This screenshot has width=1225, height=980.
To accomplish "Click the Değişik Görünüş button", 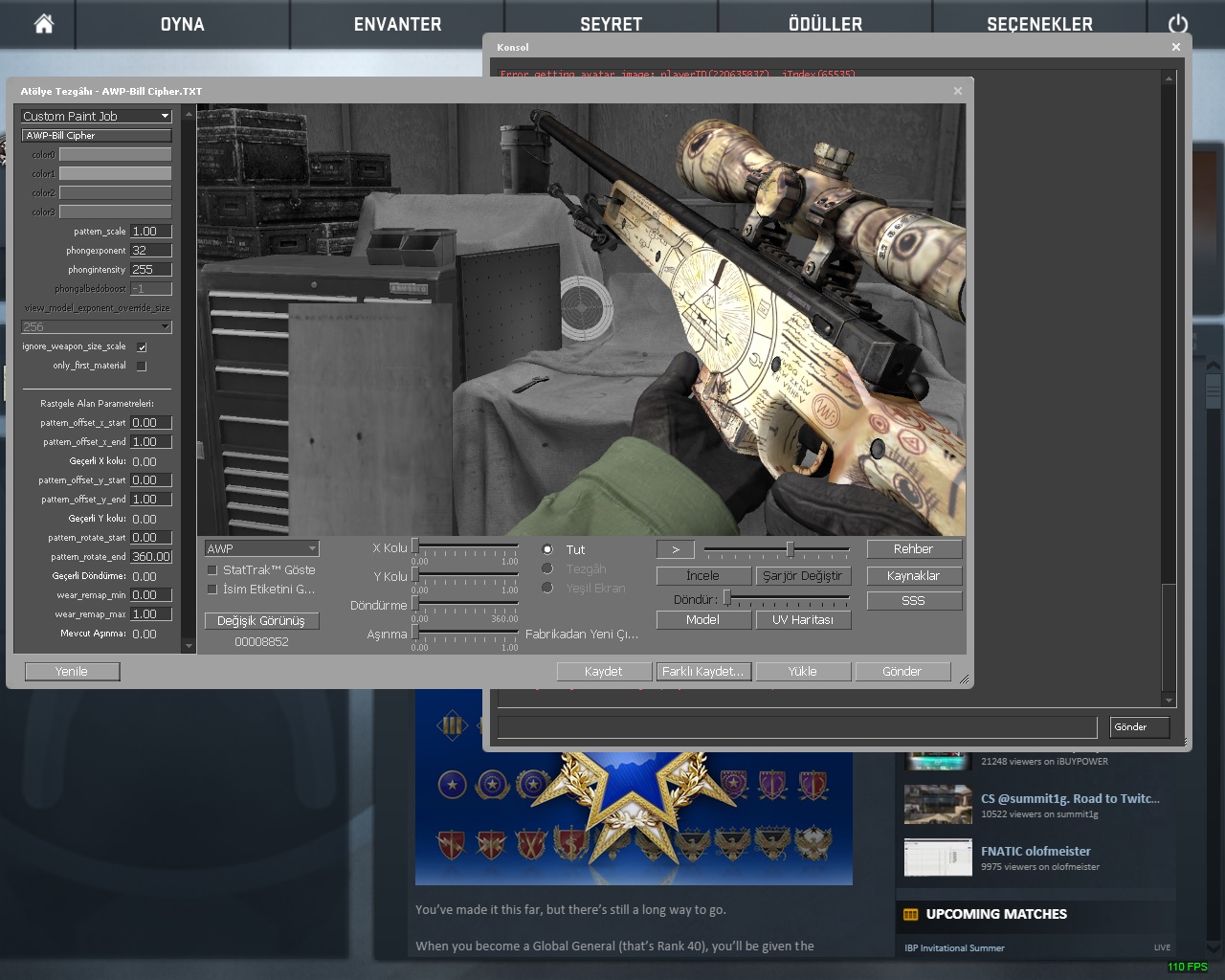I will (261, 621).
